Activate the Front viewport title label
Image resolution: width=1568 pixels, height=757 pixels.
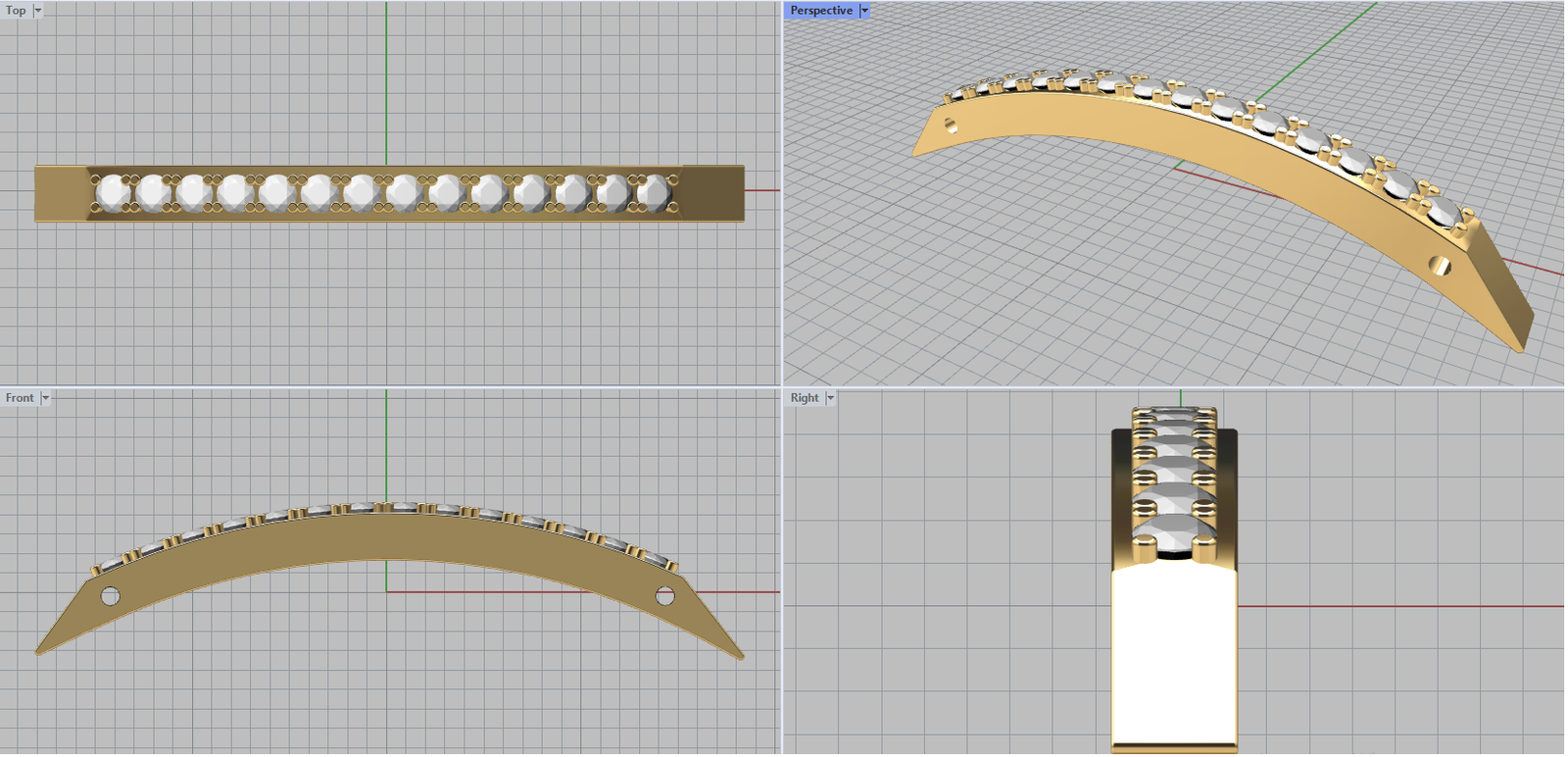tap(20, 398)
